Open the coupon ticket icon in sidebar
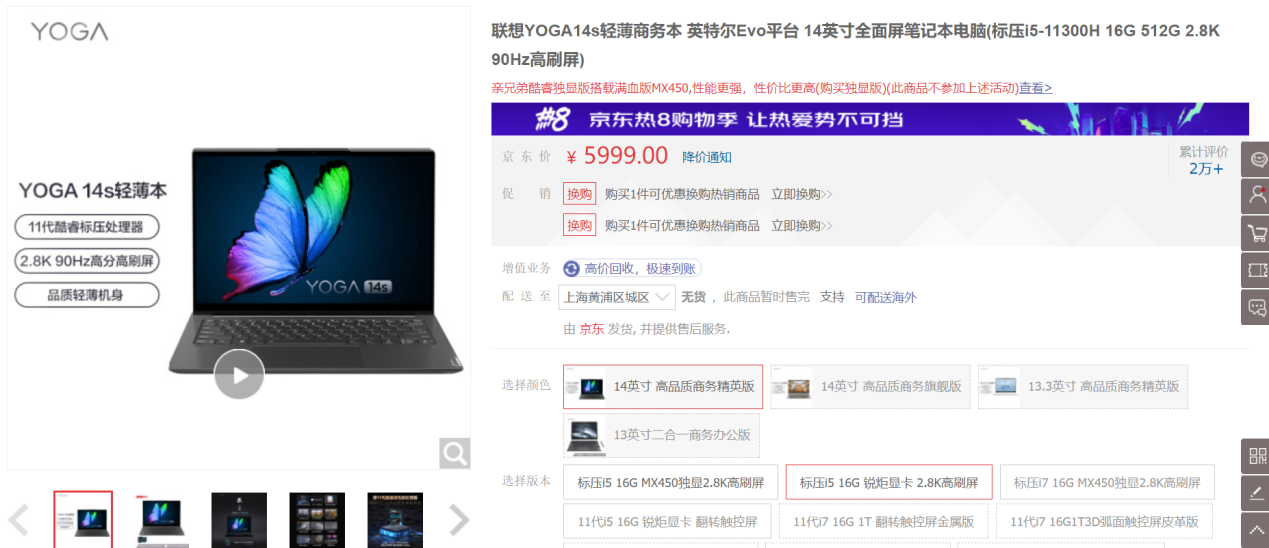This screenshot has height=548, width=1269. pos(1256,270)
